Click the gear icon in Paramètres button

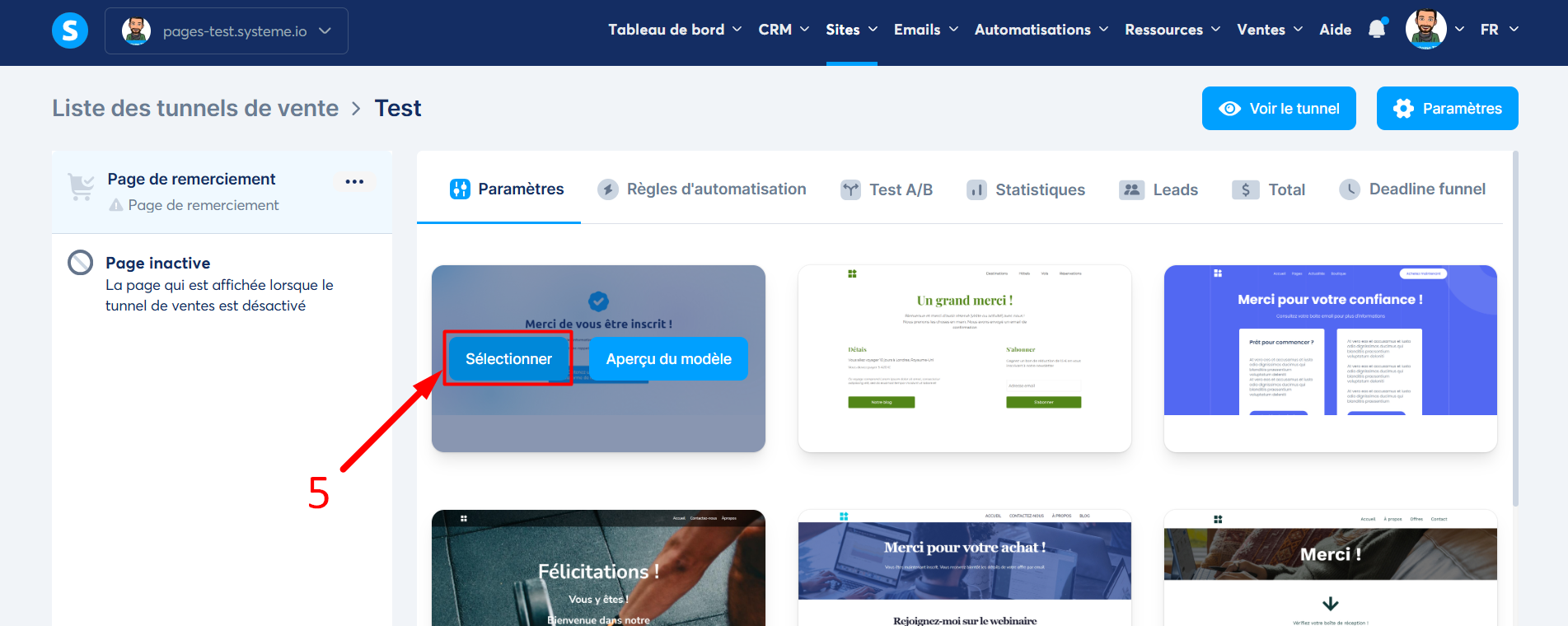click(x=1403, y=109)
